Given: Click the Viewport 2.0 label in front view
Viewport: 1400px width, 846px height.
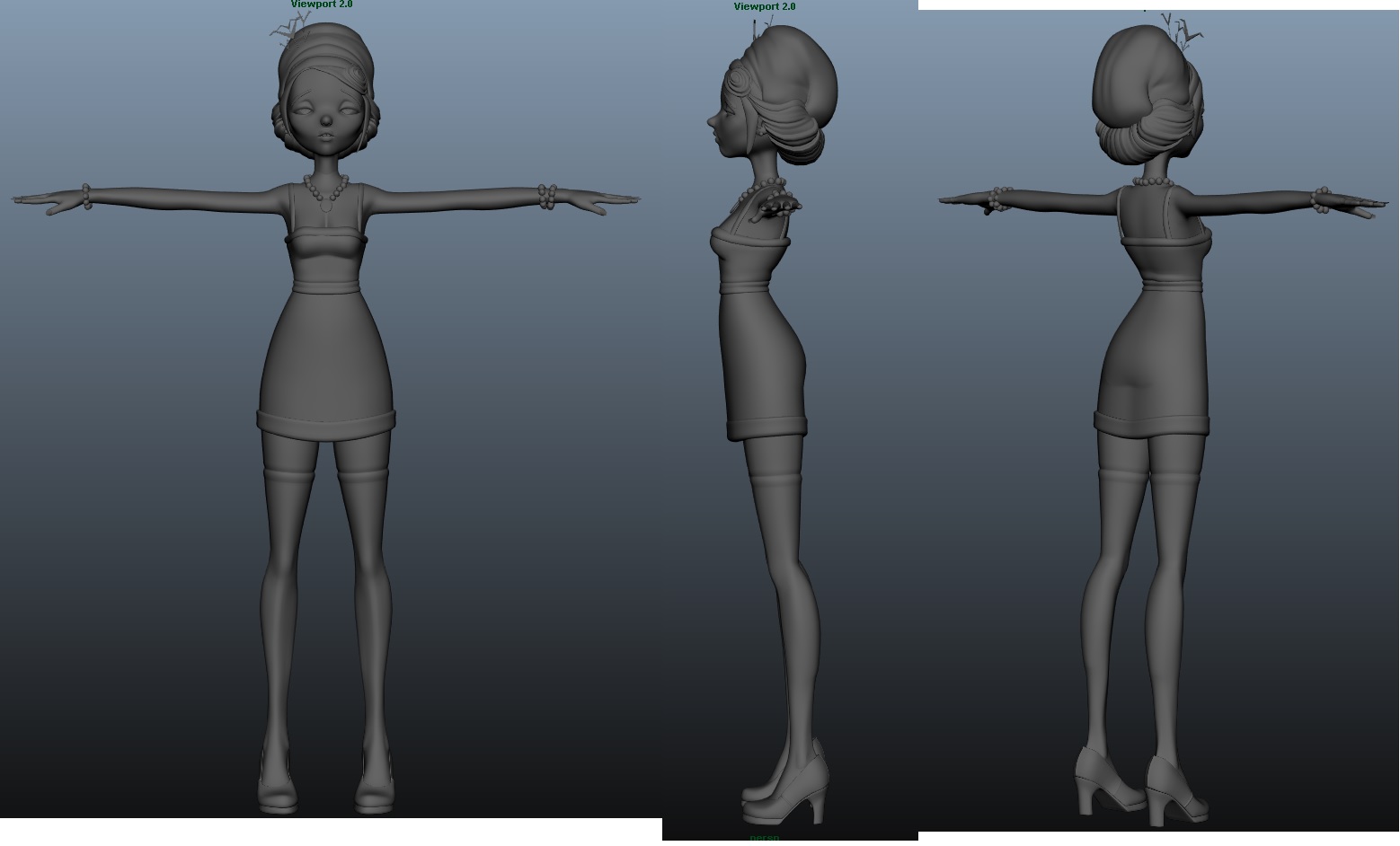Looking at the screenshot, I should pyautogui.click(x=322, y=4).
